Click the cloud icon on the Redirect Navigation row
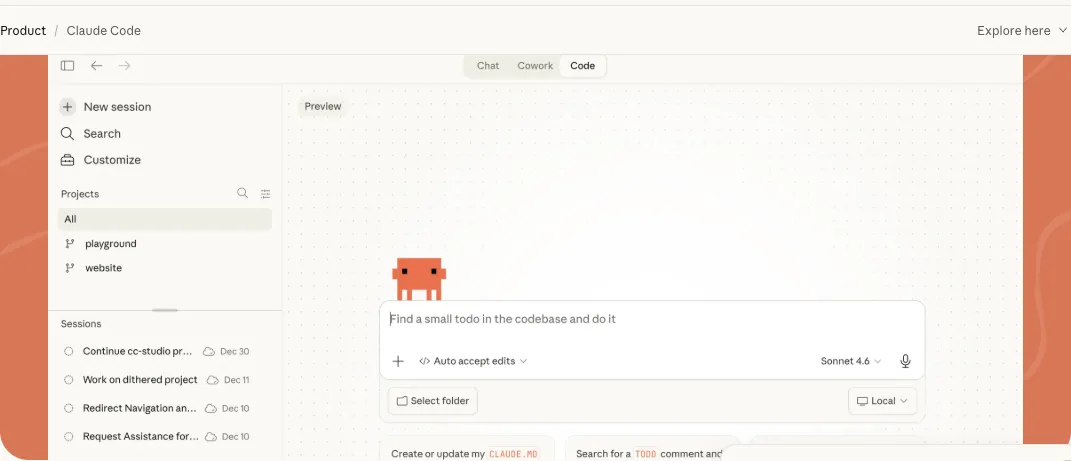 [x=211, y=408]
